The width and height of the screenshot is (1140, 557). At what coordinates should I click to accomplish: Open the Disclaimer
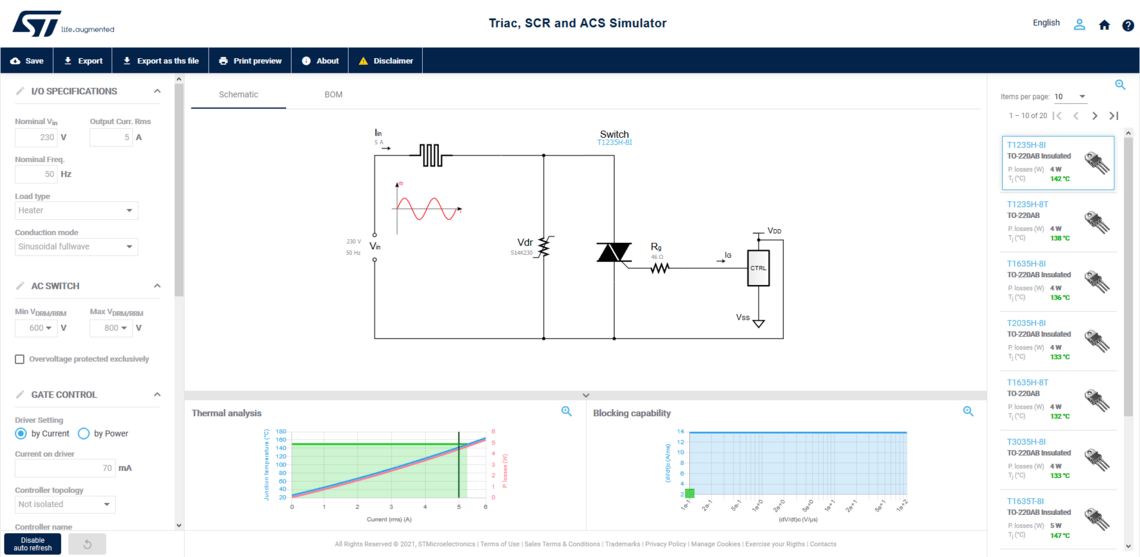click(385, 61)
